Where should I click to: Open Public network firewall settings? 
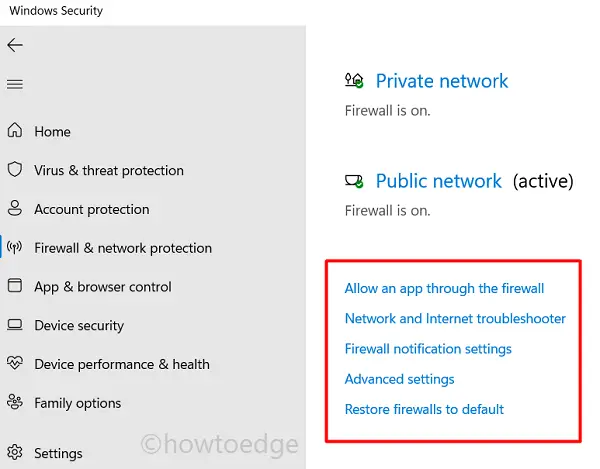pyautogui.click(x=438, y=181)
